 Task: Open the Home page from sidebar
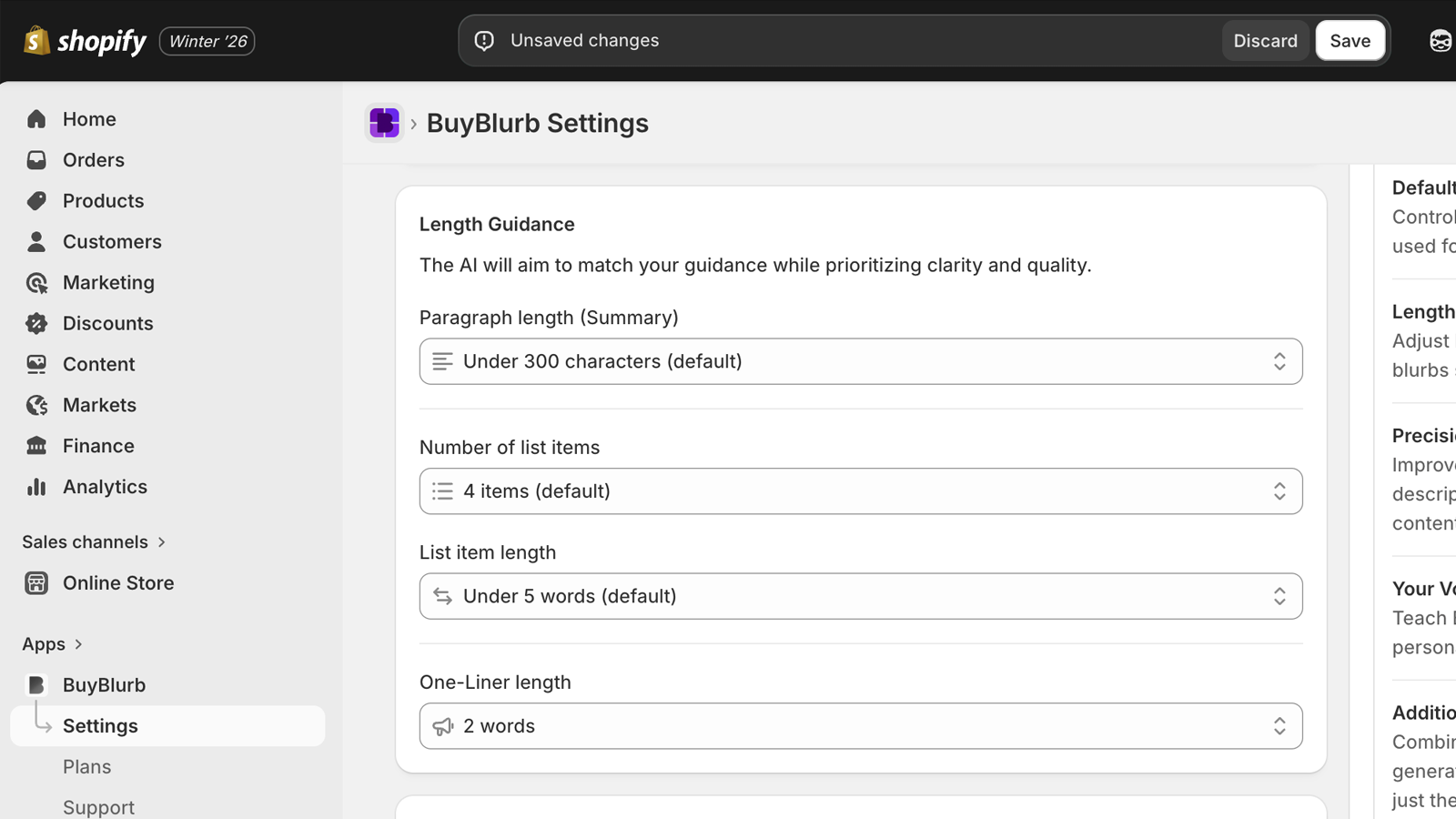point(89,118)
